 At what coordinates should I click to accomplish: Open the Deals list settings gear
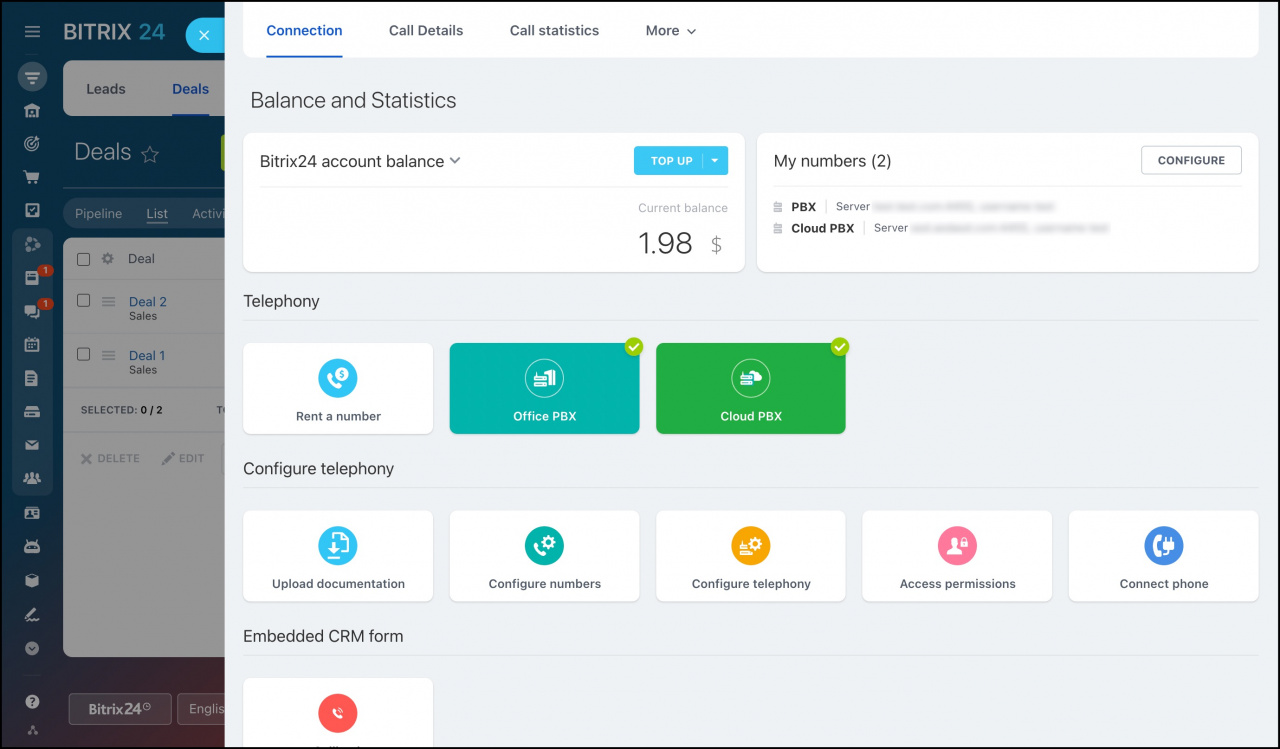pos(108,259)
